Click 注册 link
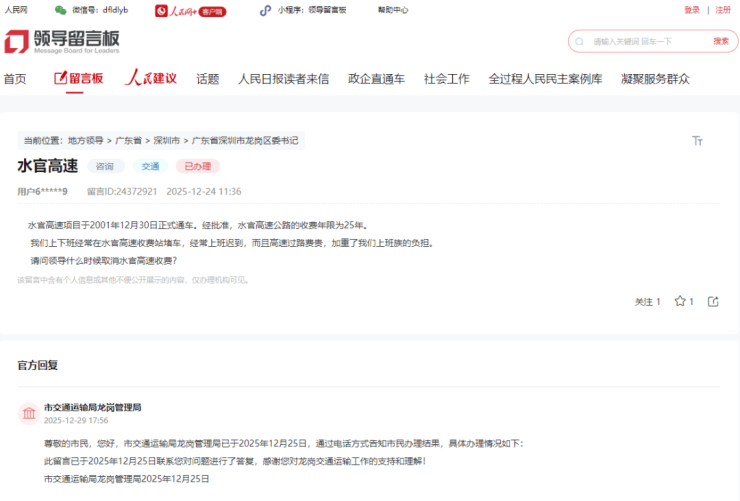The width and height of the screenshot is (740, 501). [723, 10]
